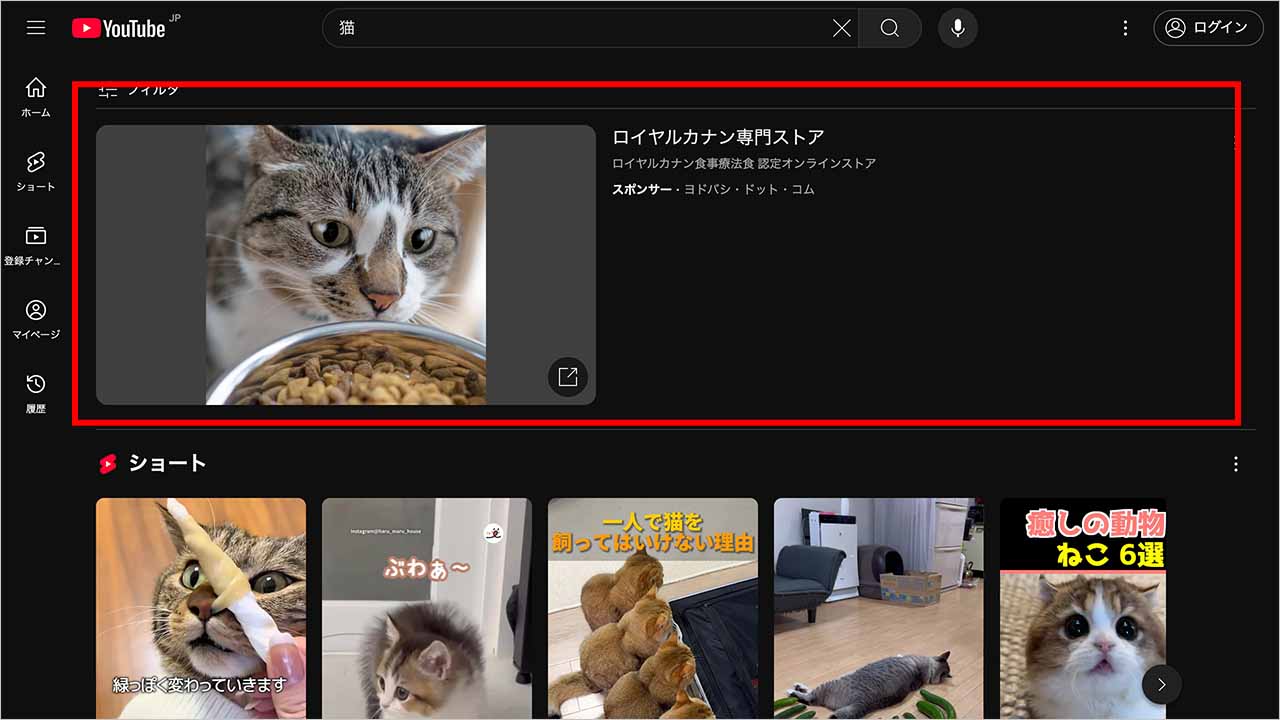This screenshot has width=1280, height=720.
Task: Go to ホーム in sidebar
Action: point(36,97)
